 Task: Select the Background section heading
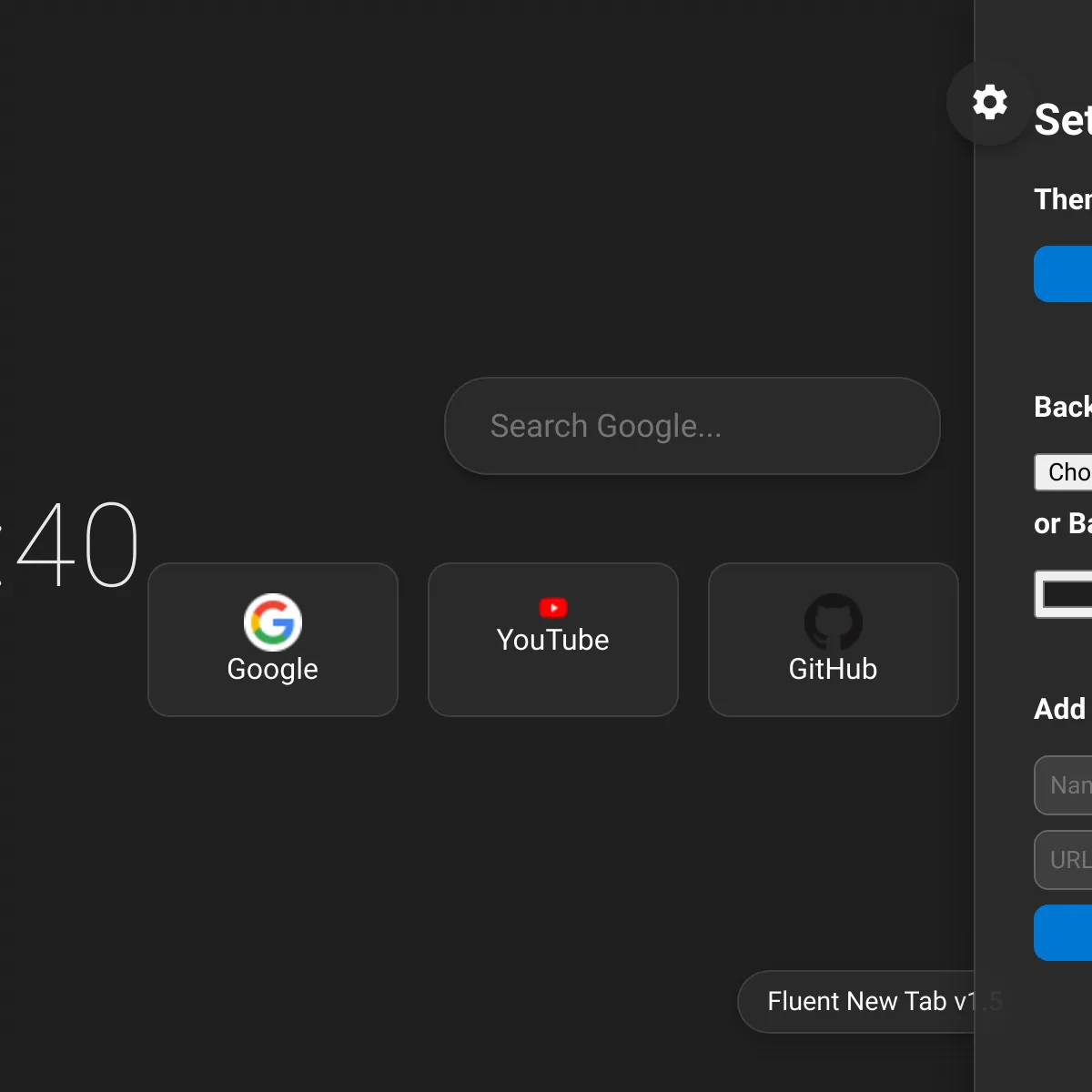pyautogui.click(x=1065, y=407)
